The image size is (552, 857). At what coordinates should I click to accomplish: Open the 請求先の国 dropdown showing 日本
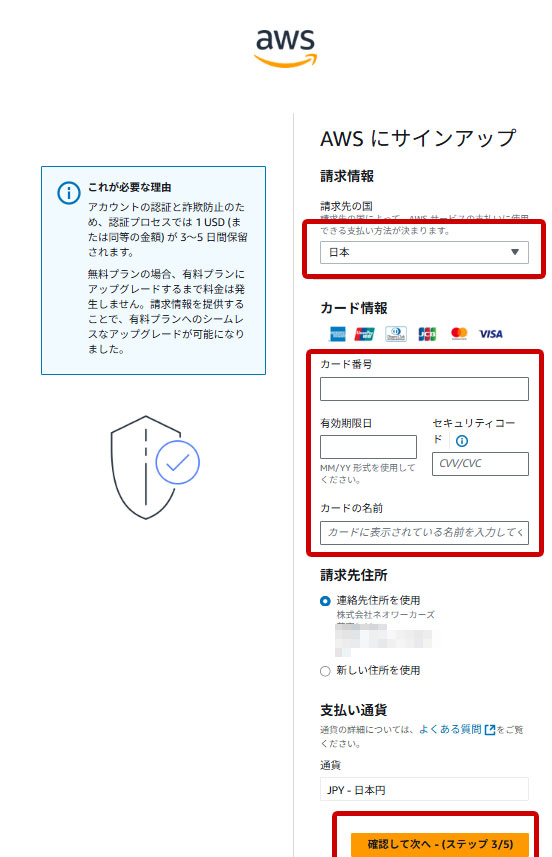click(x=424, y=253)
